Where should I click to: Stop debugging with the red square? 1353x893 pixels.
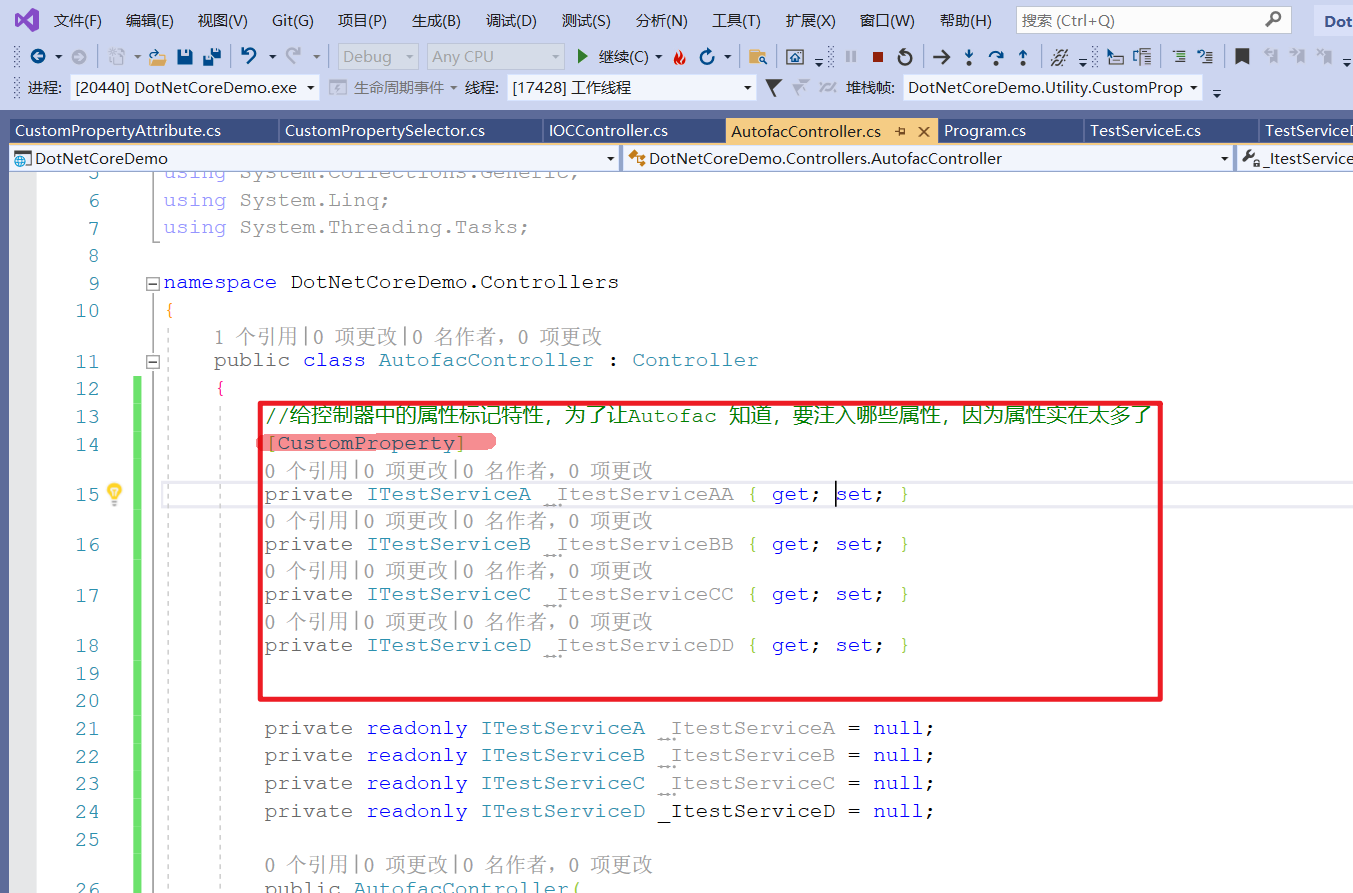point(878,57)
